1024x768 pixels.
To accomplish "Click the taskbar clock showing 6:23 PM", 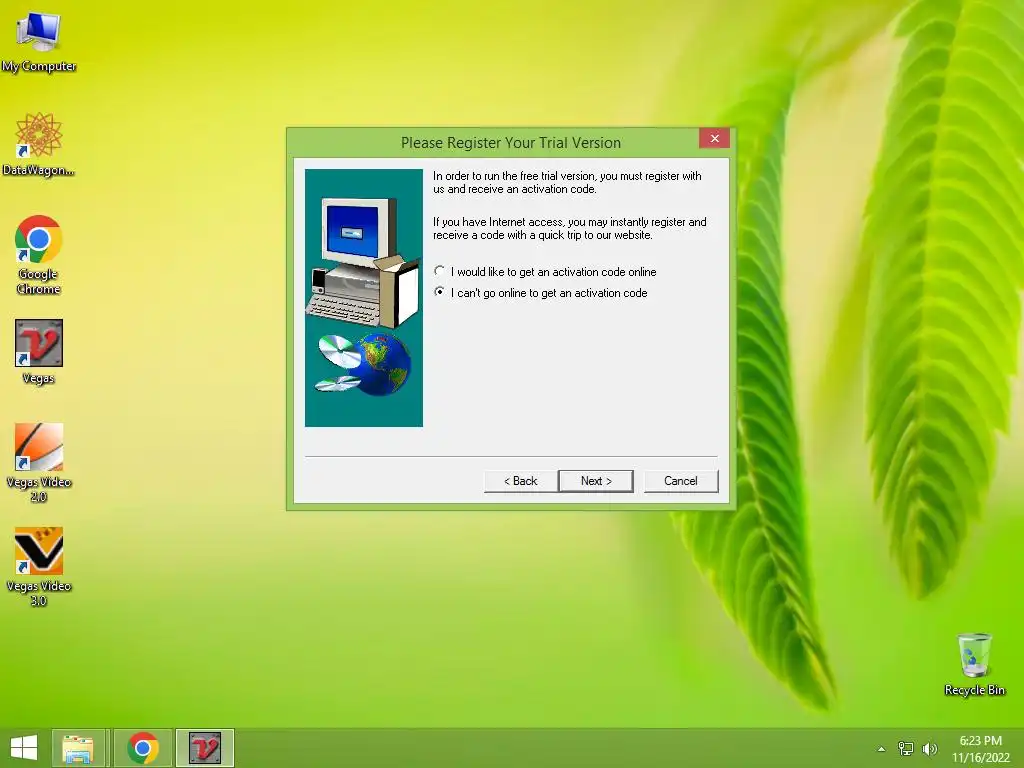I will [980, 749].
